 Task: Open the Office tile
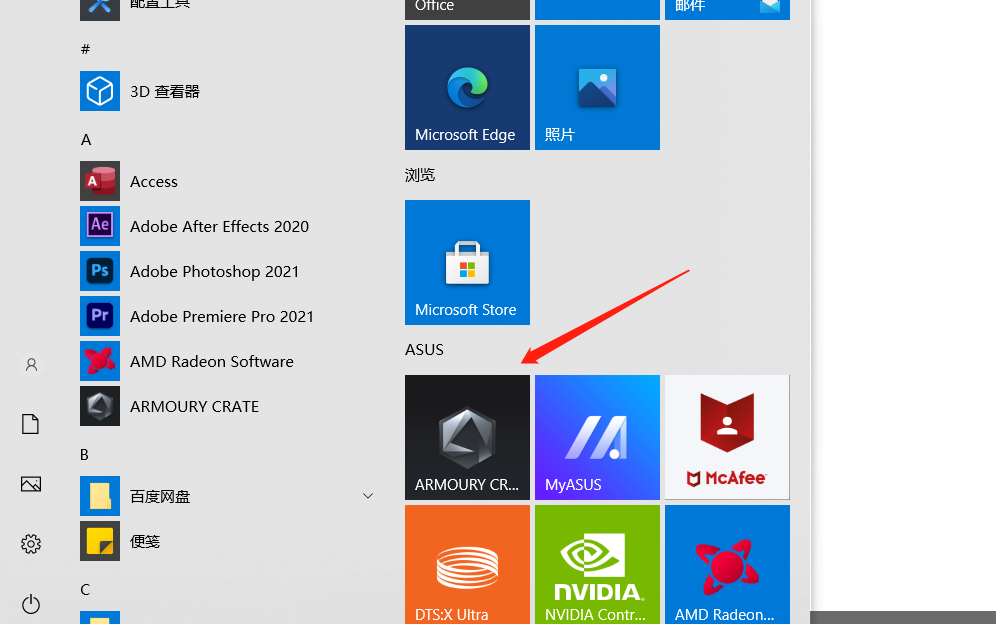468,10
